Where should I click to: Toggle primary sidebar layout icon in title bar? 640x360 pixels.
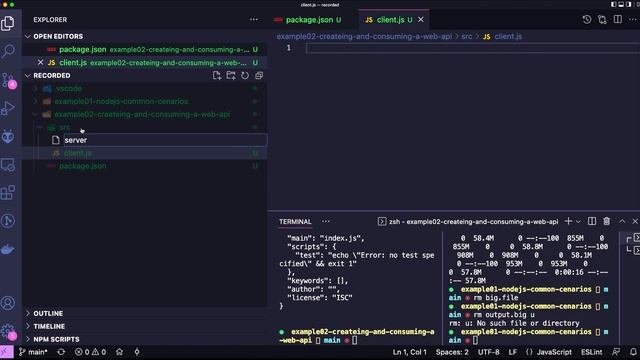613,4
